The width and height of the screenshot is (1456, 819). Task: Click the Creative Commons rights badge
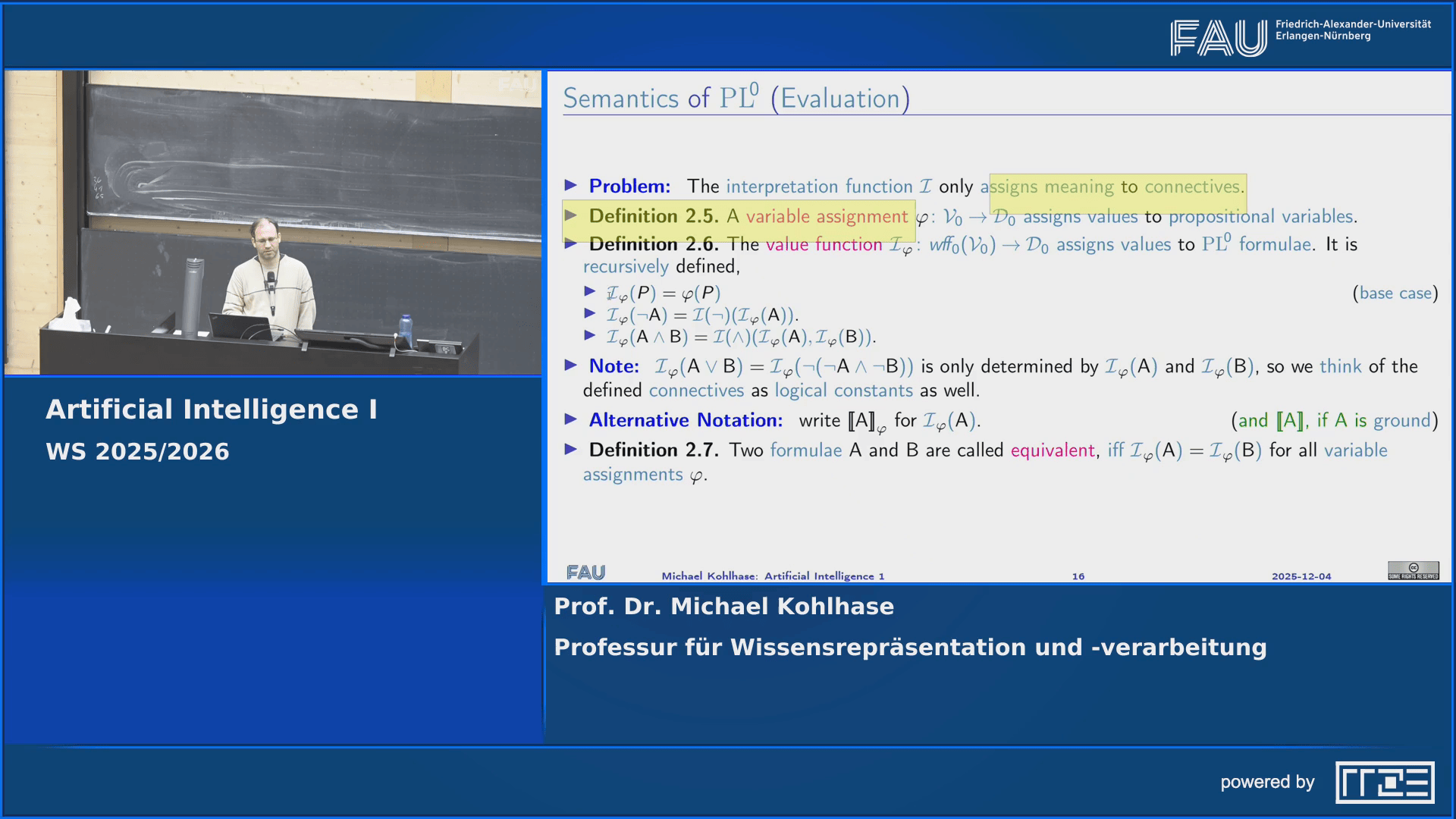[x=1412, y=569]
